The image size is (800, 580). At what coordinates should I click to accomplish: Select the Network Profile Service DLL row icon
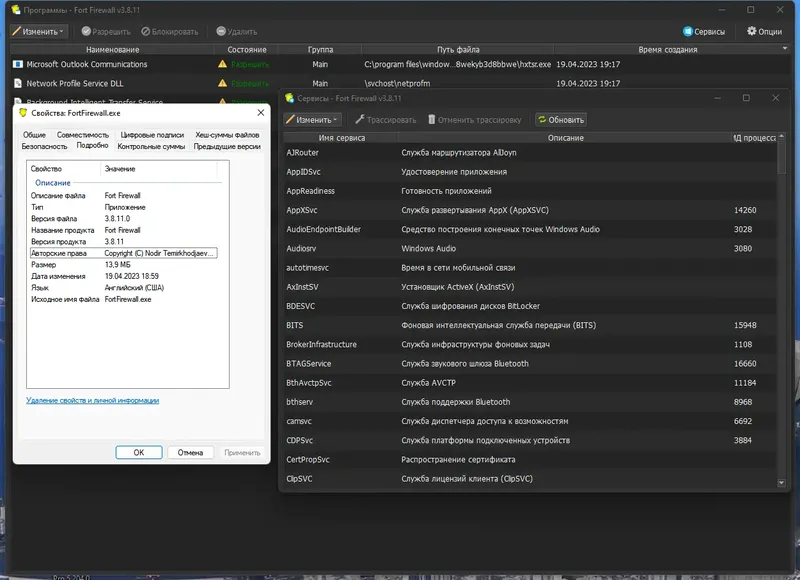coord(18,83)
